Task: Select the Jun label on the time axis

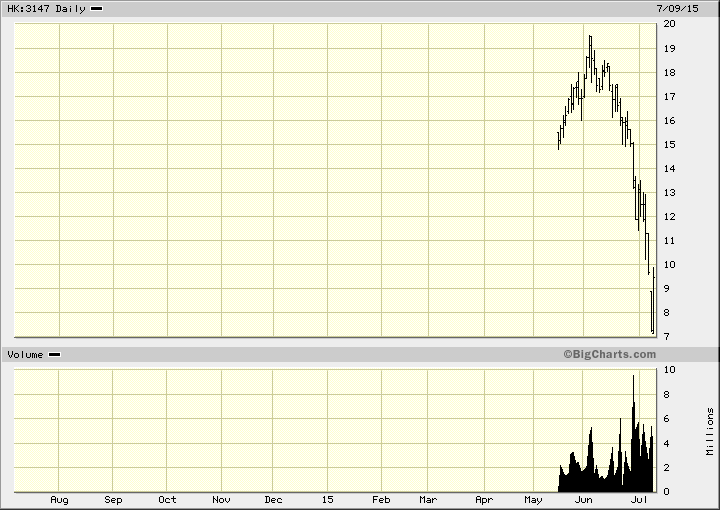Action: pyautogui.click(x=585, y=499)
